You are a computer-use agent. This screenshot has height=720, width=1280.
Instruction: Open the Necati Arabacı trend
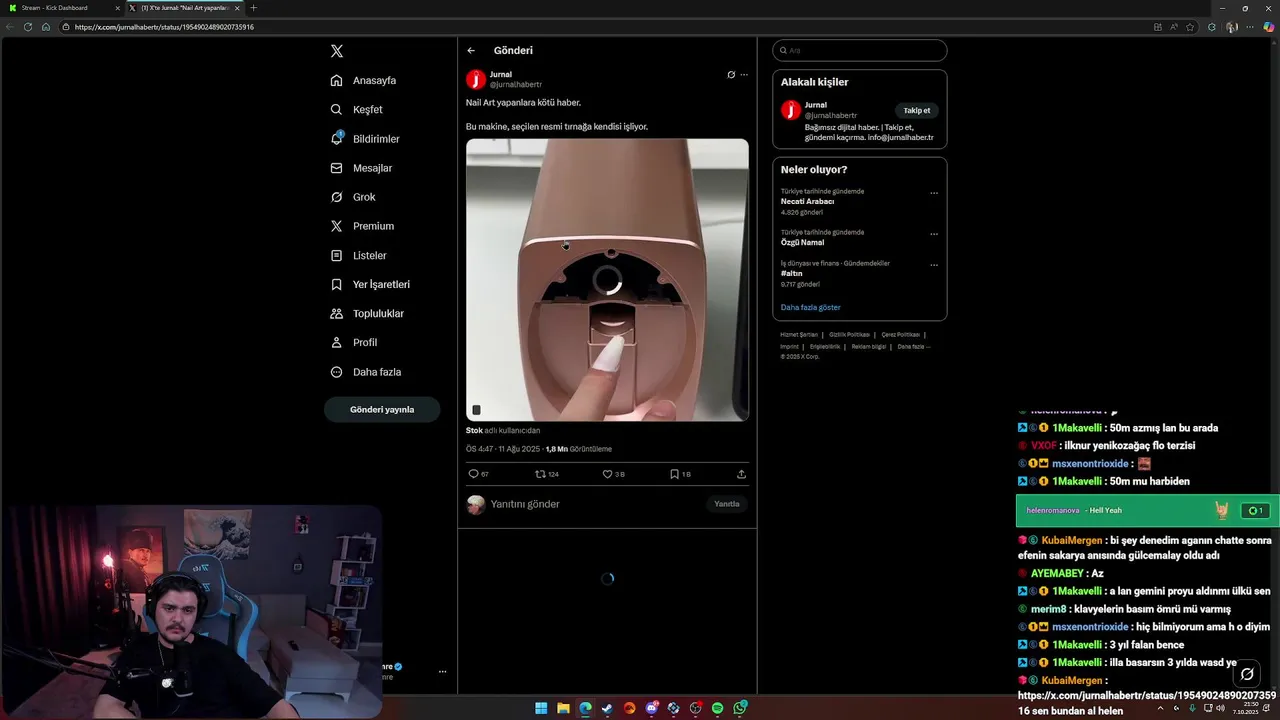[x=808, y=201]
